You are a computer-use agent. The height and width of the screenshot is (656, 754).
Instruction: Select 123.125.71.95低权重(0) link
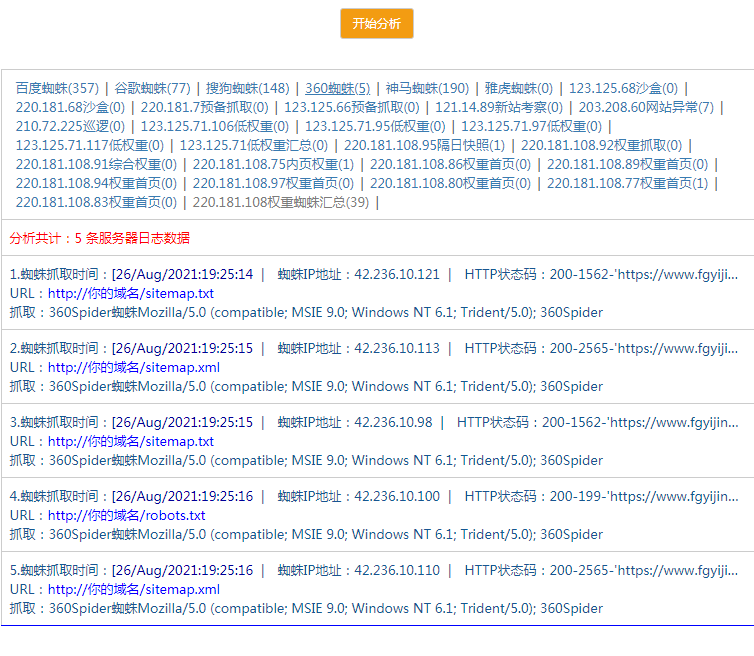pyautogui.click(x=375, y=126)
